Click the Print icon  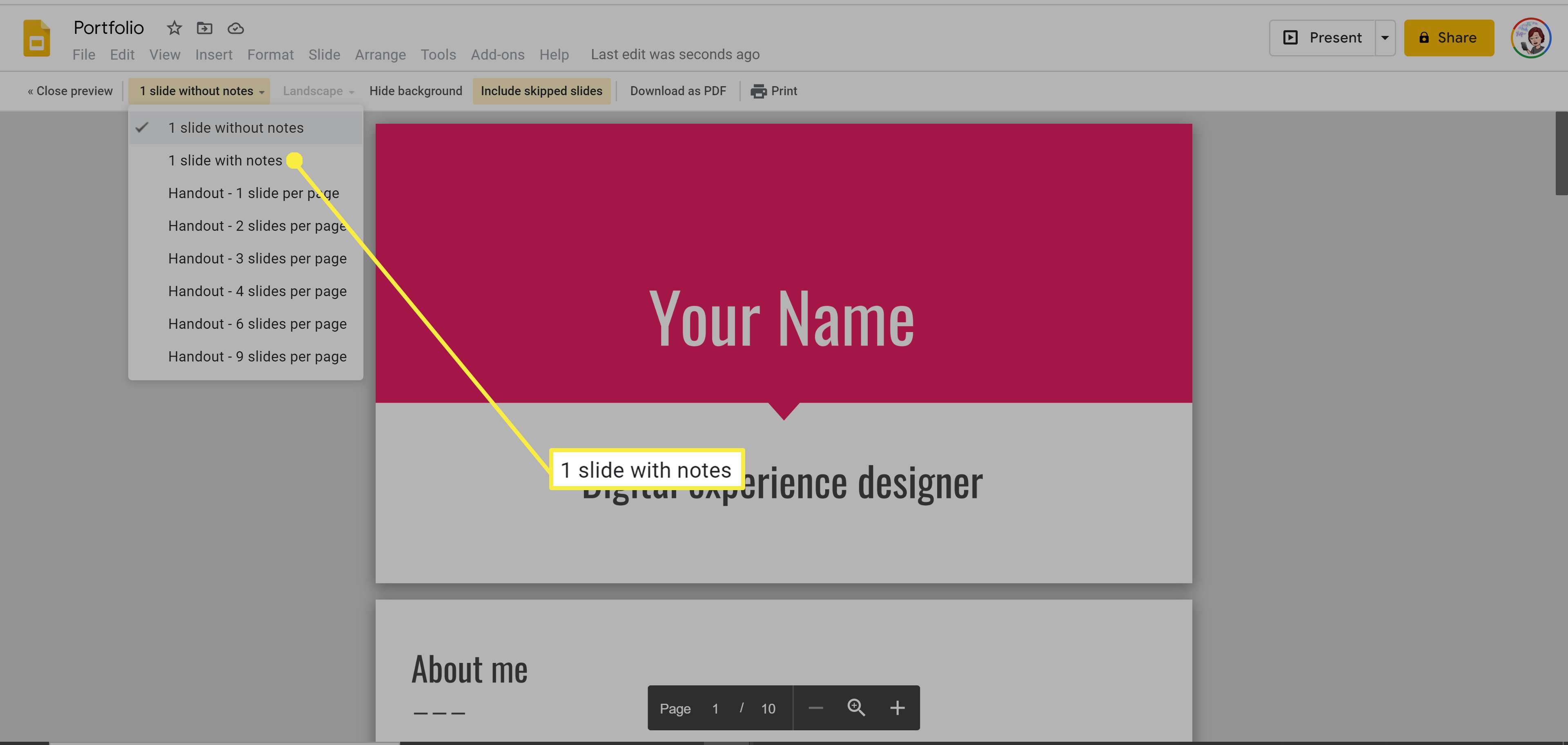pyautogui.click(x=758, y=91)
